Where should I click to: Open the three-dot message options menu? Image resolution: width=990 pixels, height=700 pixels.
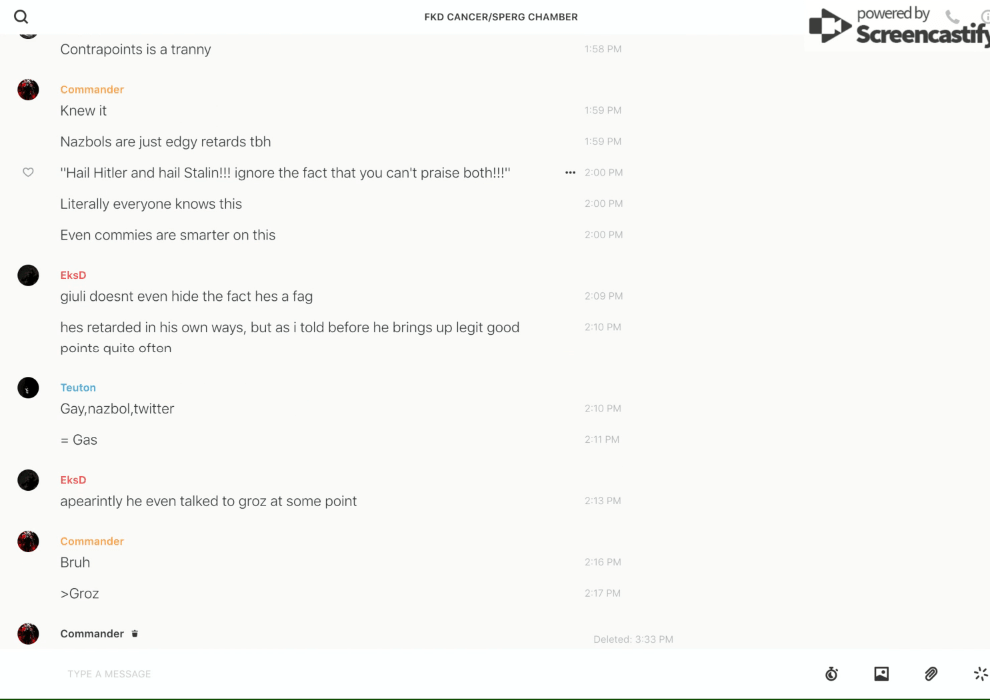(x=570, y=173)
